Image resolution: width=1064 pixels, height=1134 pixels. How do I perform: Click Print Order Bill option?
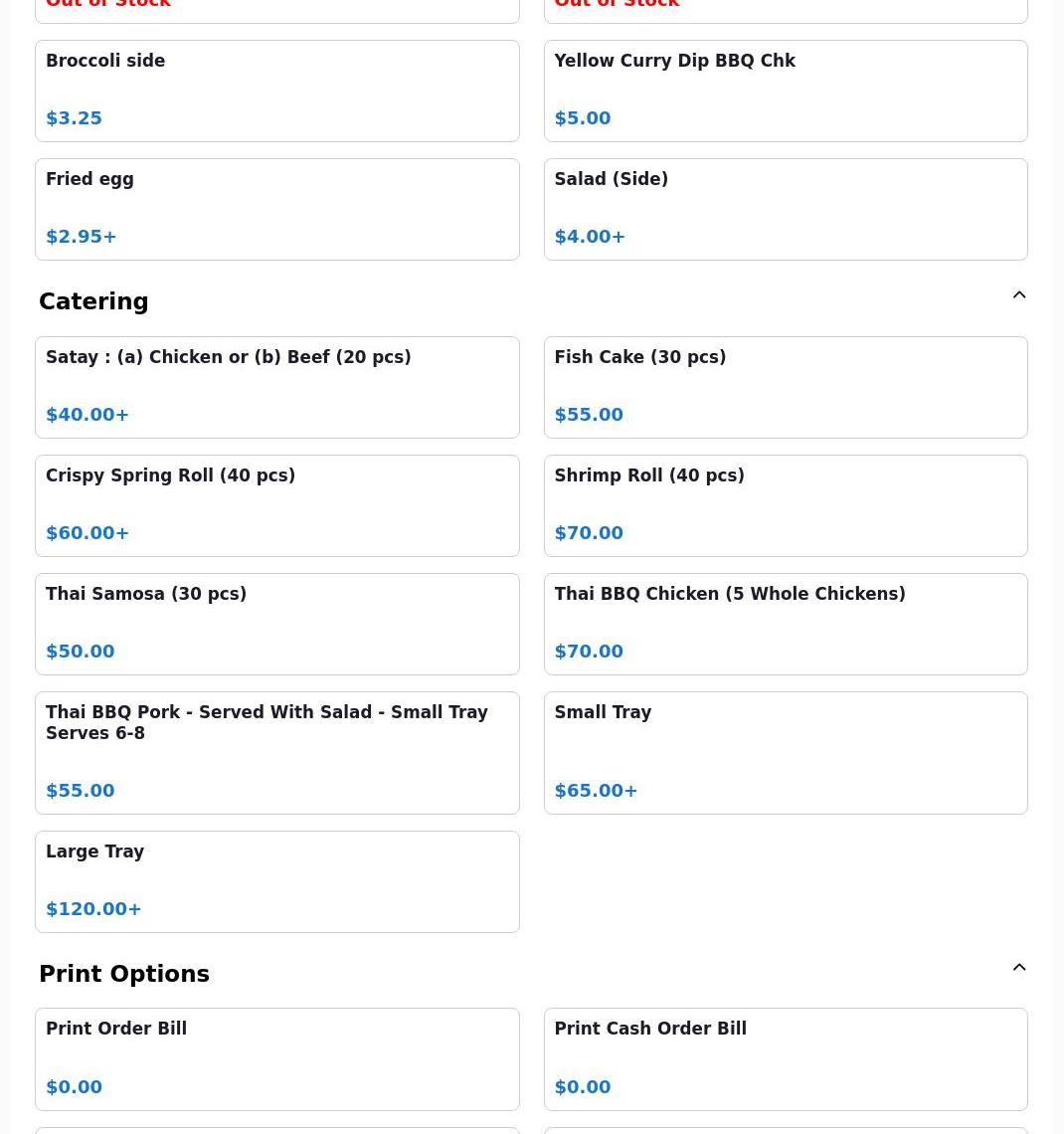tap(277, 1059)
